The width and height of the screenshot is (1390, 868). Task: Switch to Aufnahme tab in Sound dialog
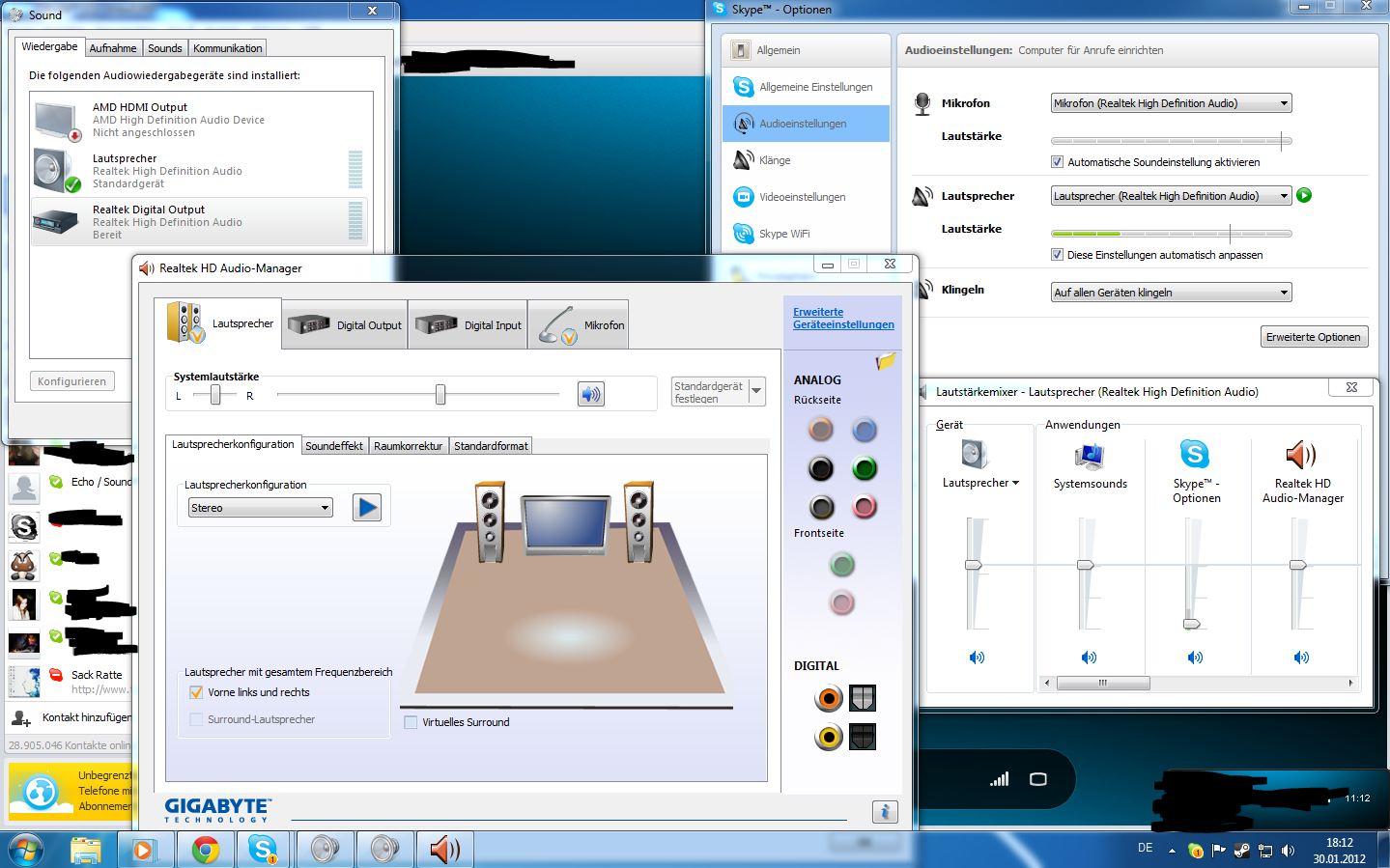(x=113, y=48)
